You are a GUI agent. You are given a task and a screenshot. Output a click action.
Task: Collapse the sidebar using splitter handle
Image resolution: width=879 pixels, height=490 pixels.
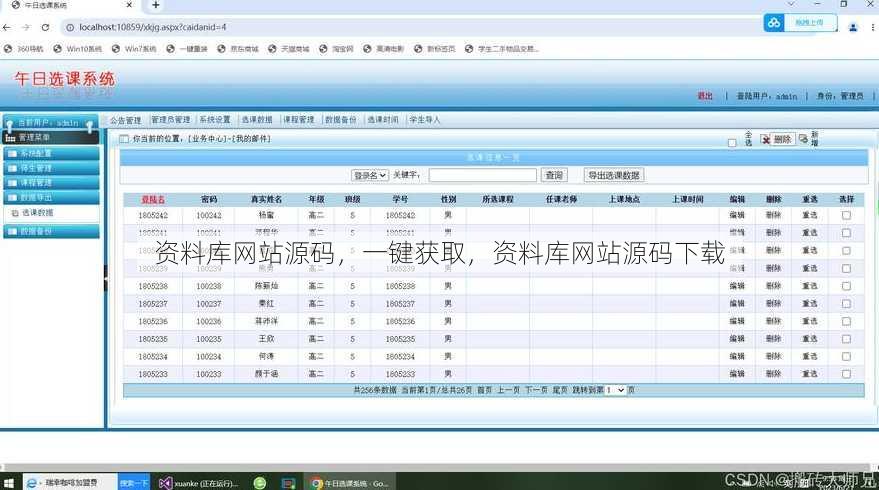pyautogui.click(x=105, y=278)
